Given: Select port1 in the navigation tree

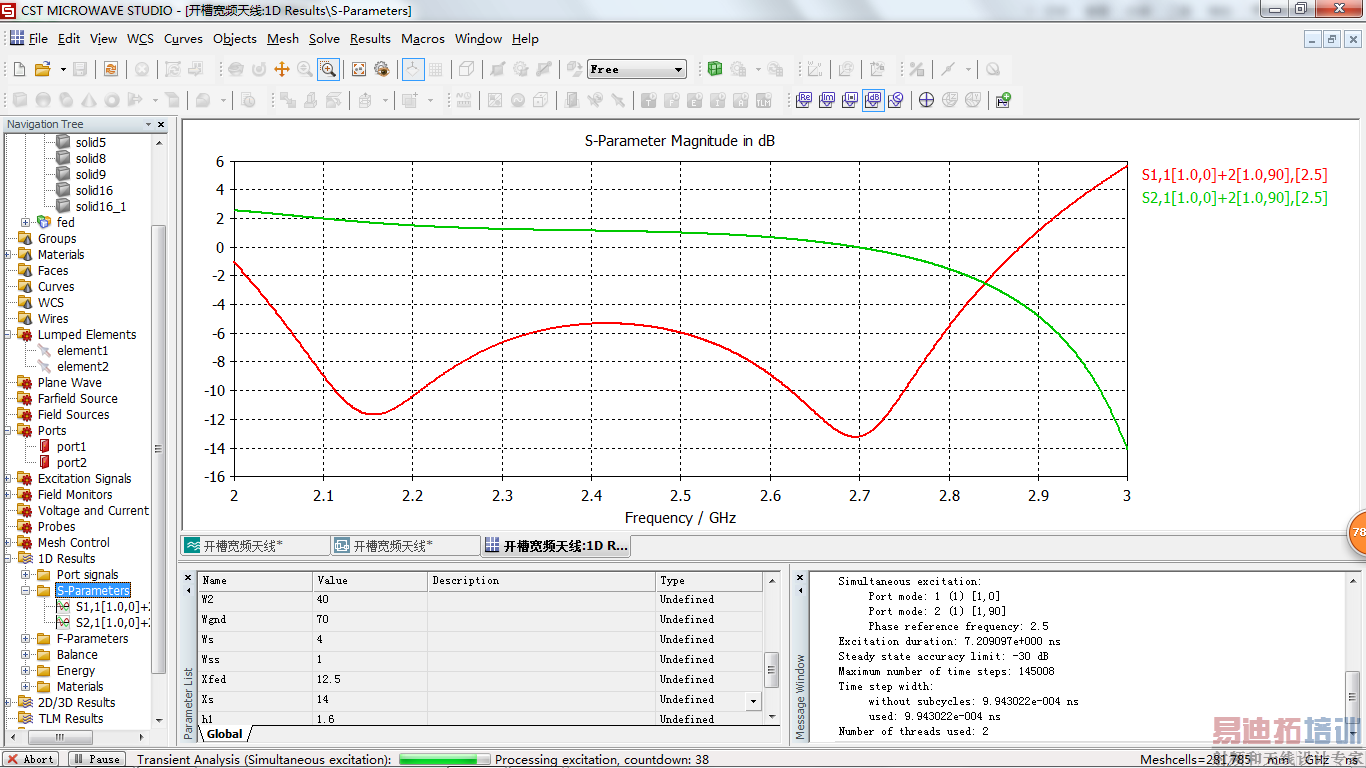Looking at the screenshot, I should point(71,446).
